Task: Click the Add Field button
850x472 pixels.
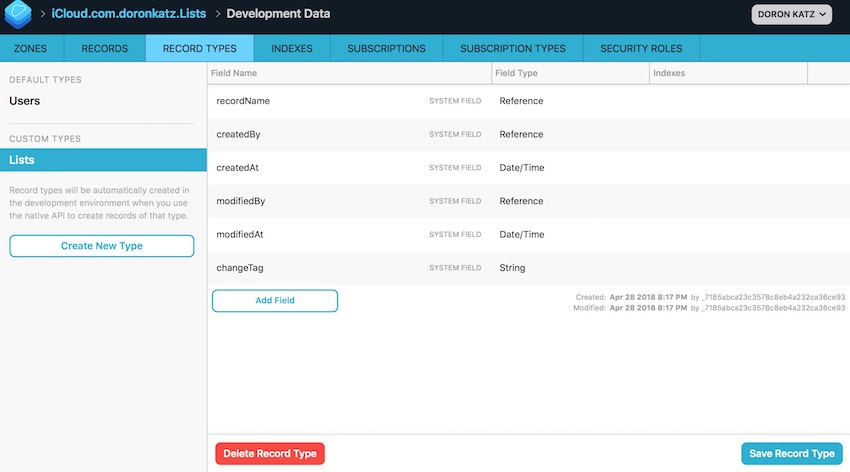Action: (275, 301)
